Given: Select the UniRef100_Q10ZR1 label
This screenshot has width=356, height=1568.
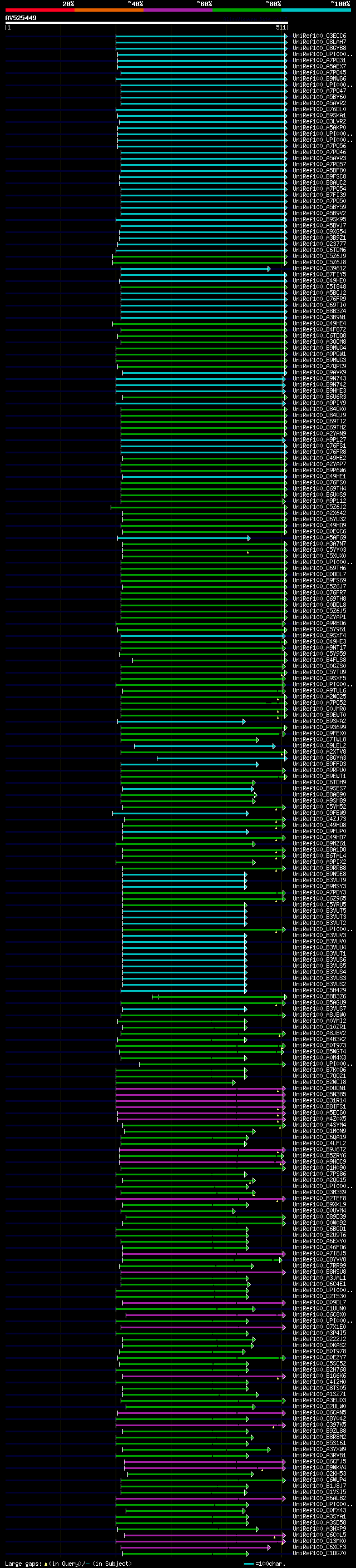Looking at the screenshot, I should pos(319,1027).
